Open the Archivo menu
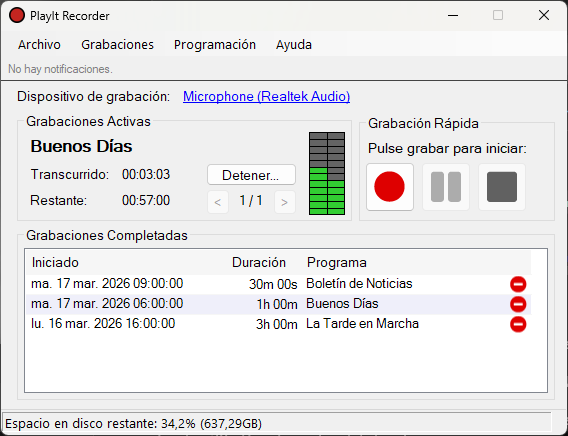Viewport: 568px width, 436px height. click(39, 45)
